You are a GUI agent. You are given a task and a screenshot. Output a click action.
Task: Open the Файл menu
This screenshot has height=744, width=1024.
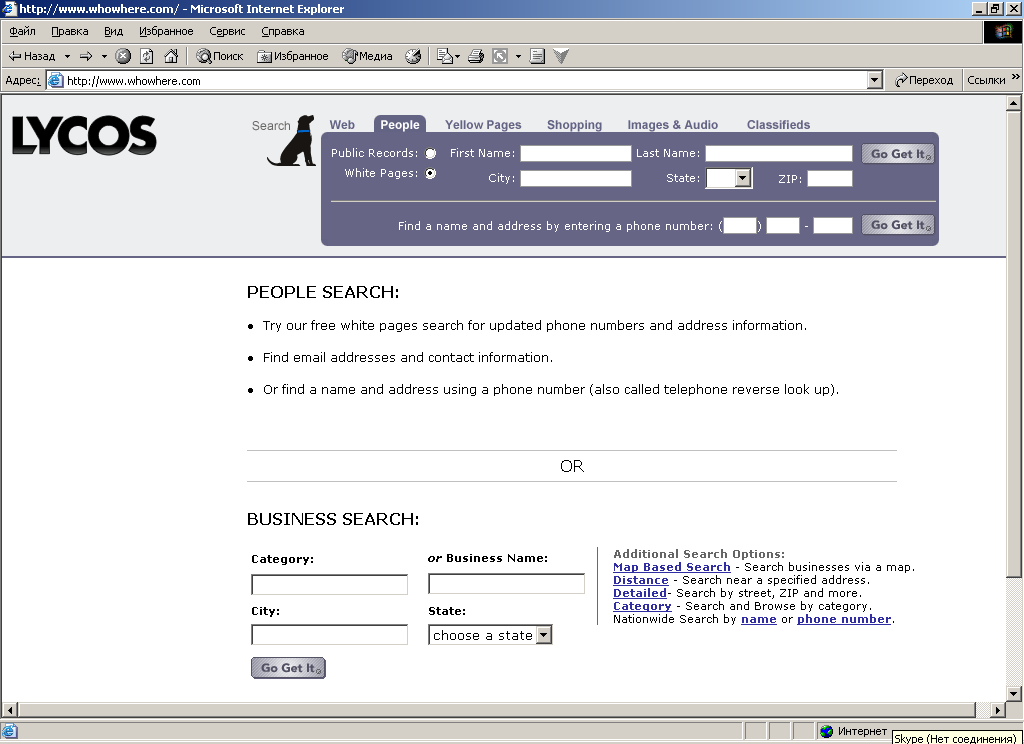pyautogui.click(x=22, y=31)
